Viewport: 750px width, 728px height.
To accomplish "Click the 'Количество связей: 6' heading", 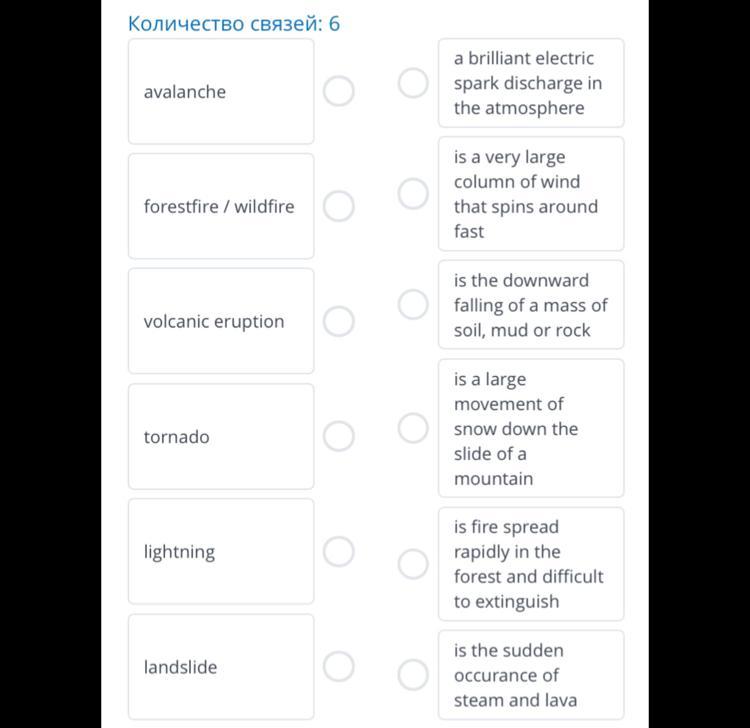I will [x=234, y=23].
